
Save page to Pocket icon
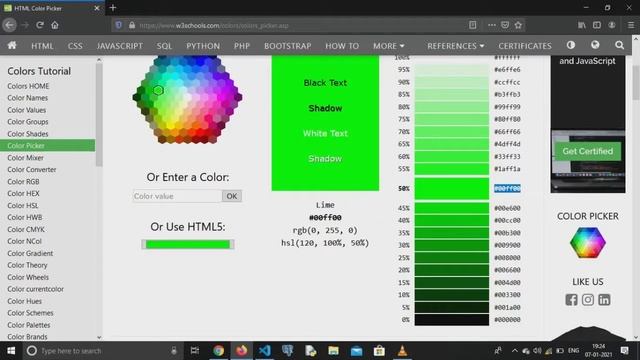(505, 25)
